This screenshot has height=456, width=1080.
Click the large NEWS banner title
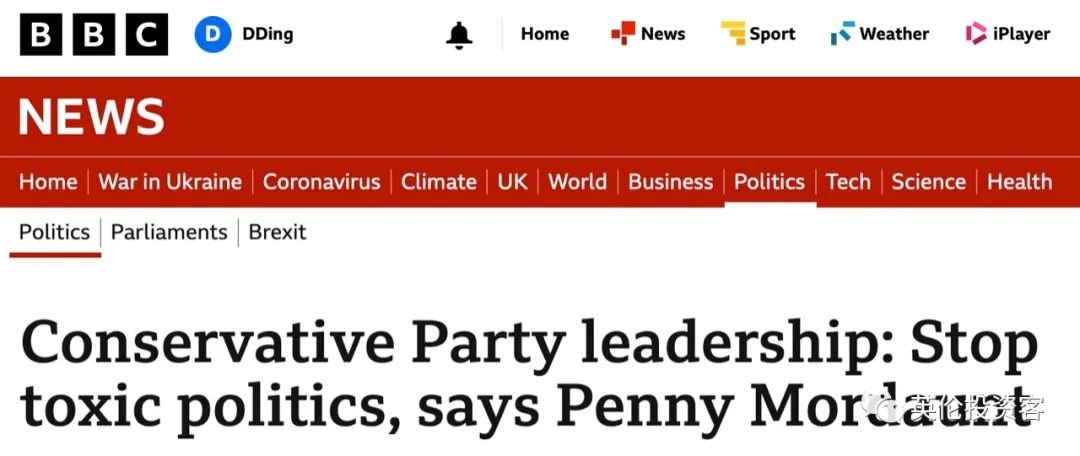tap(92, 116)
